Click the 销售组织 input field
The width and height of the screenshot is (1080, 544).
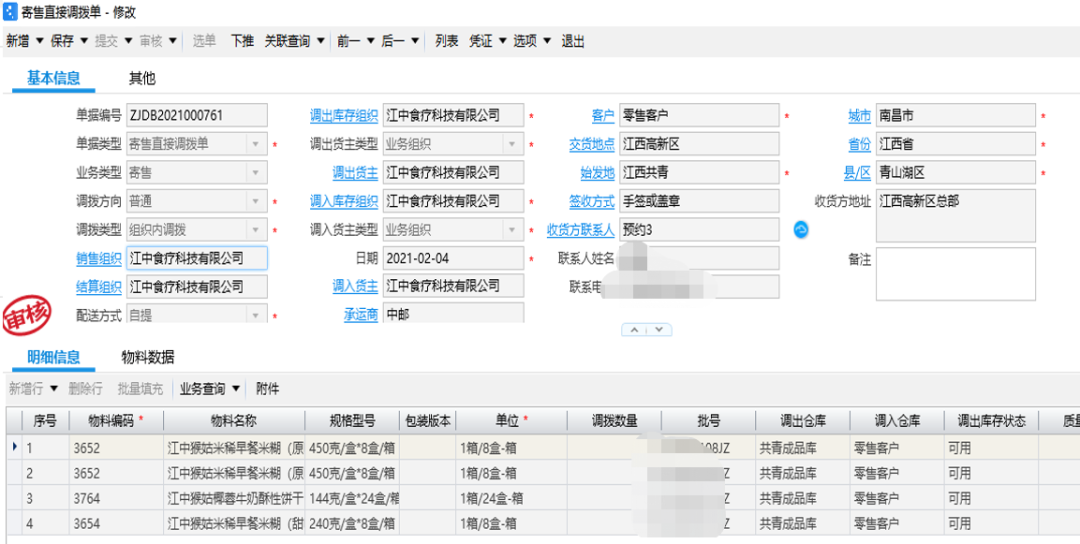coord(197,258)
